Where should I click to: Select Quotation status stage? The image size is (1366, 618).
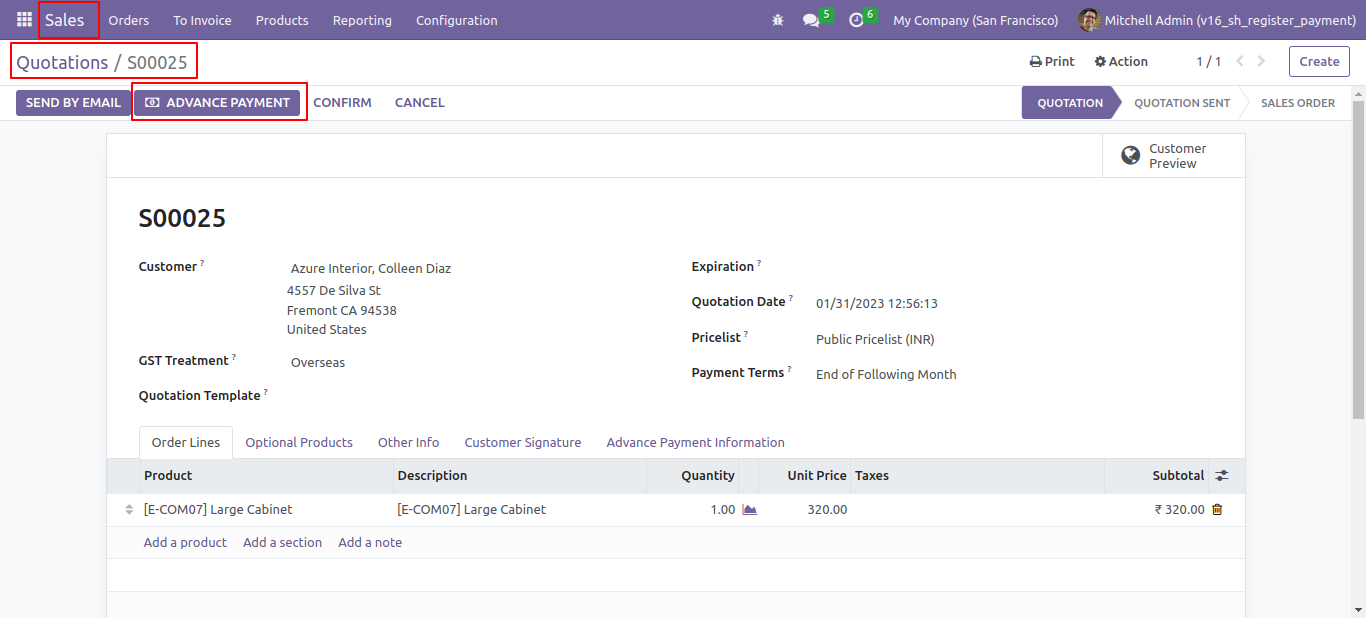point(1069,103)
